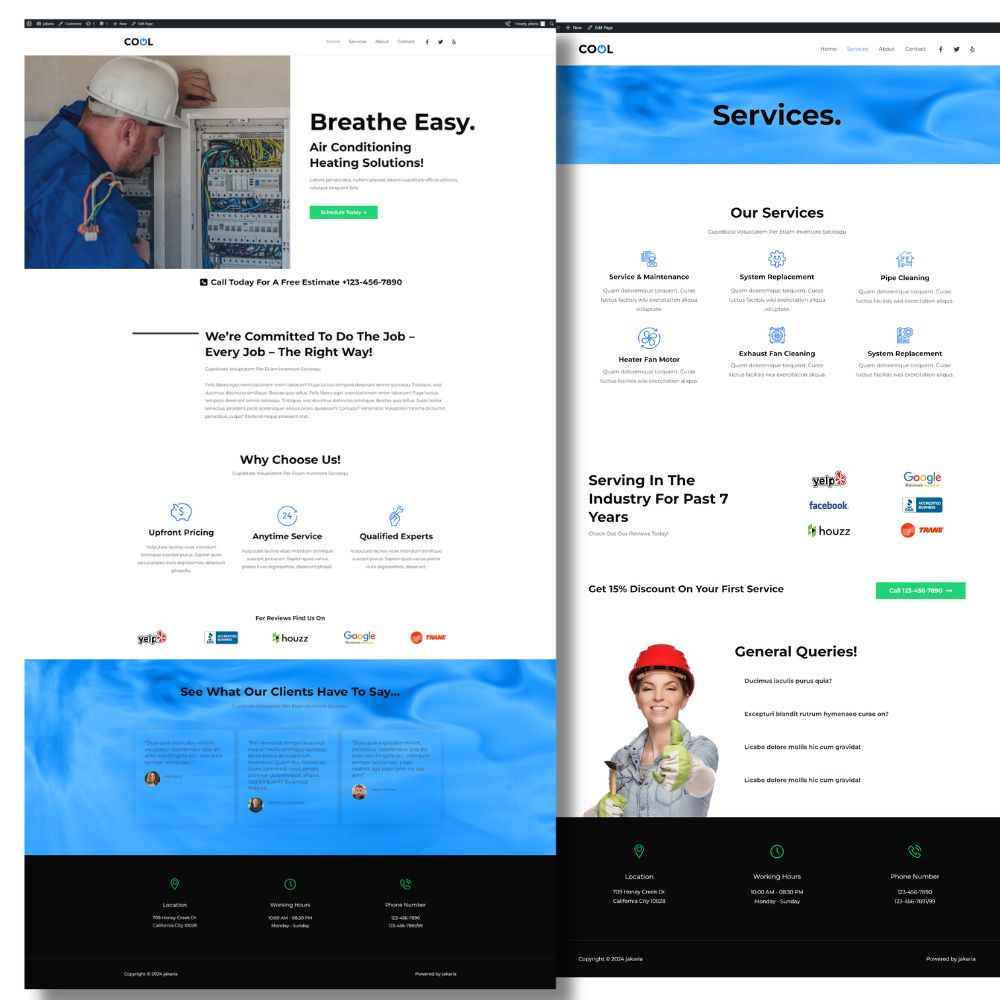Click the Google Reviews badge
The image size is (1000, 1000).
point(357,637)
